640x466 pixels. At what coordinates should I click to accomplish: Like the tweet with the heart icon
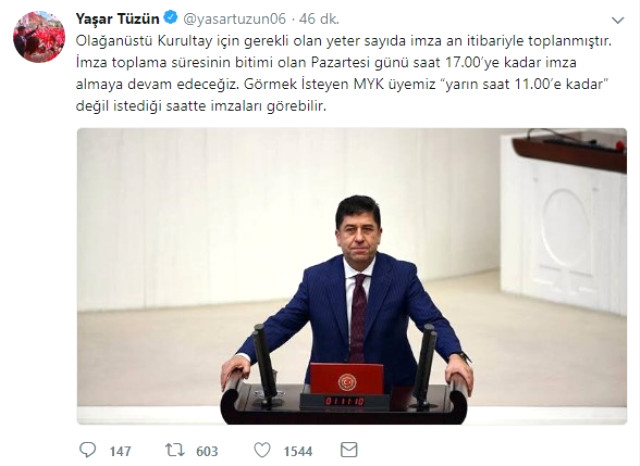pyautogui.click(x=262, y=450)
